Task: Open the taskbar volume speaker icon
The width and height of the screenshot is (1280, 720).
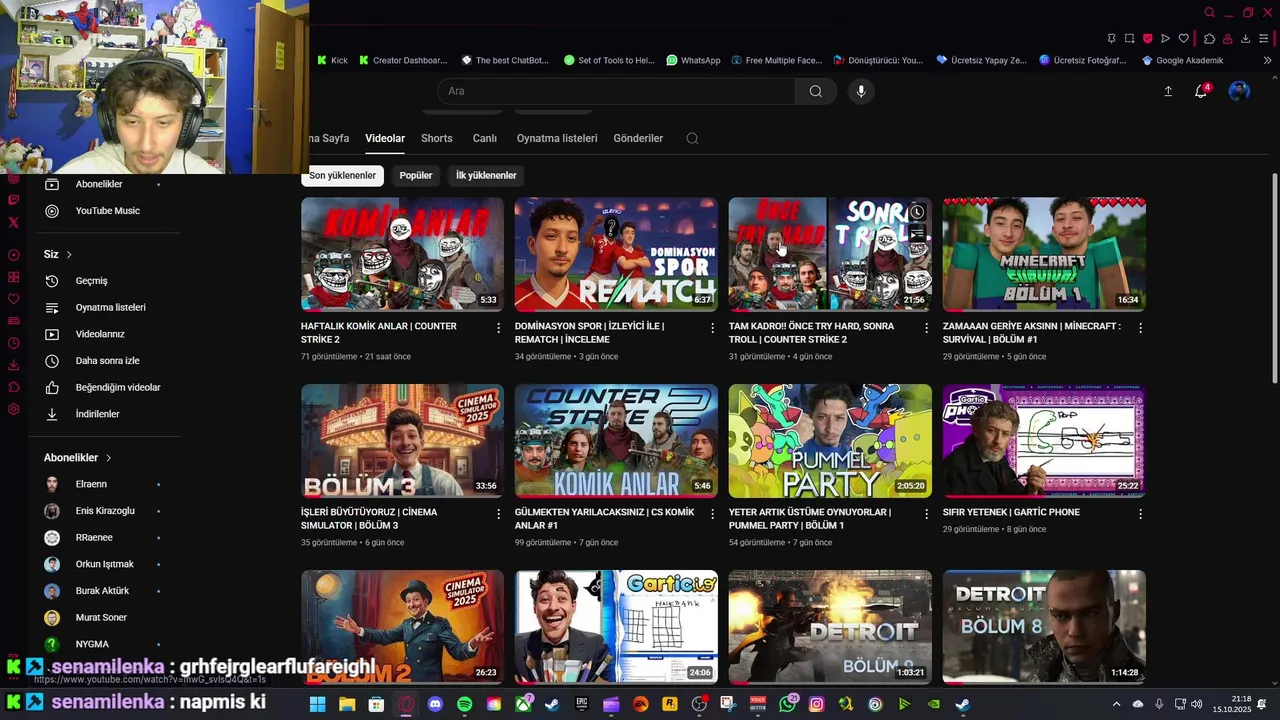Action: (x=1197, y=704)
